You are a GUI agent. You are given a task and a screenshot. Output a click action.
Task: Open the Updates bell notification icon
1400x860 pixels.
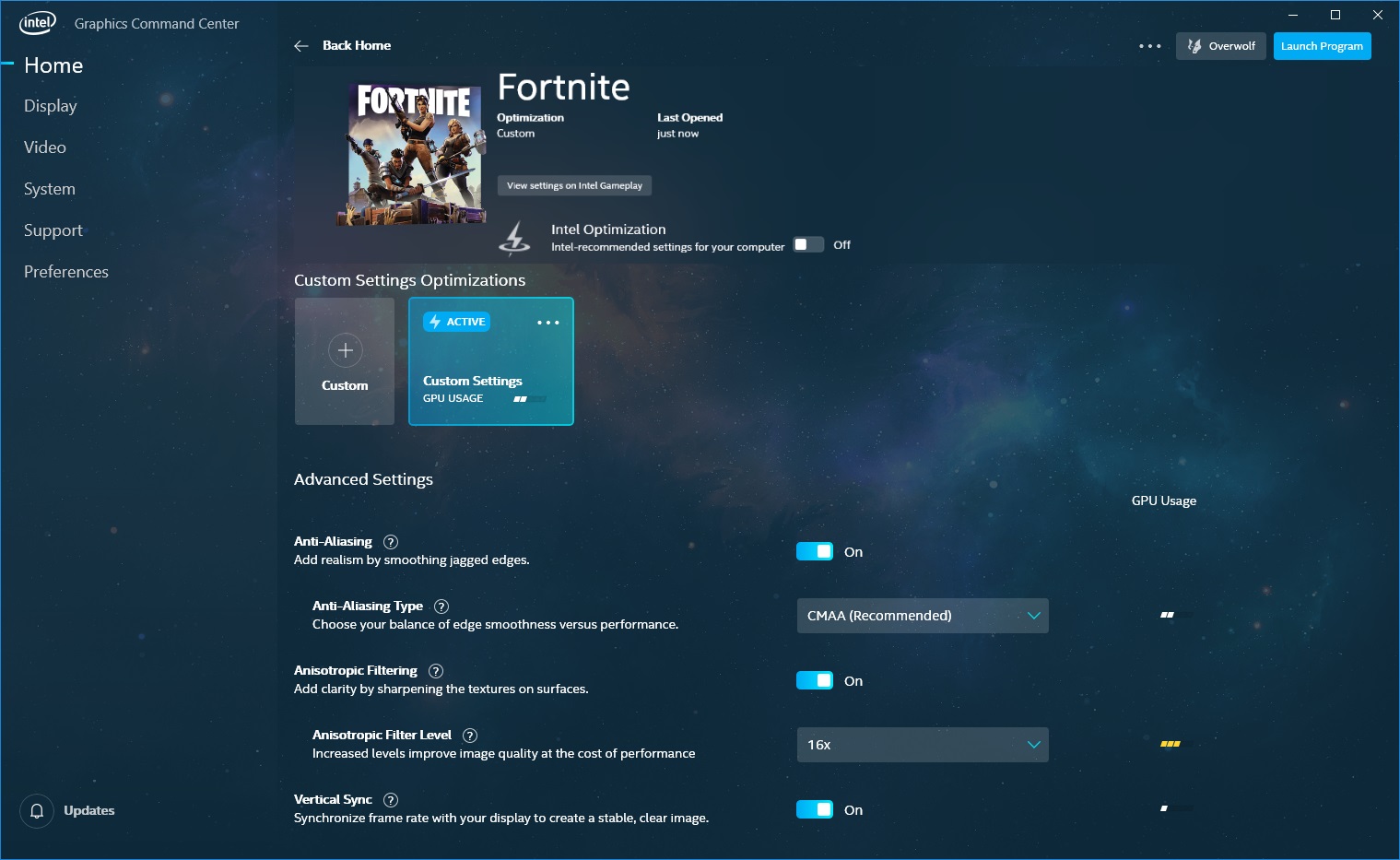pos(37,811)
